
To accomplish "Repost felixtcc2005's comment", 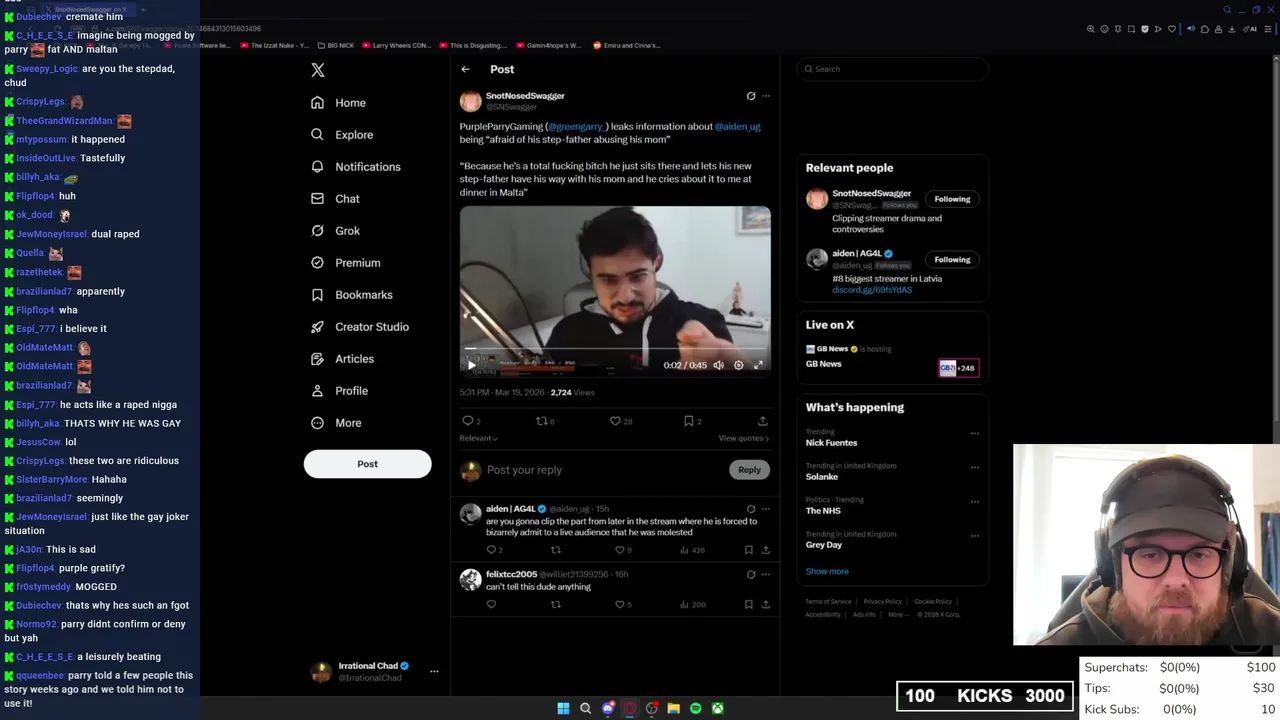I will click(556, 604).
